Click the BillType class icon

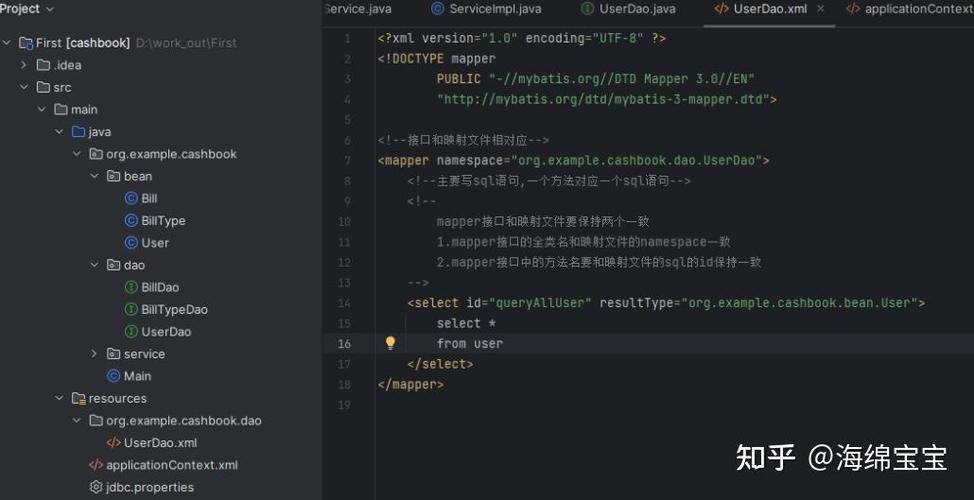[131, 220]
